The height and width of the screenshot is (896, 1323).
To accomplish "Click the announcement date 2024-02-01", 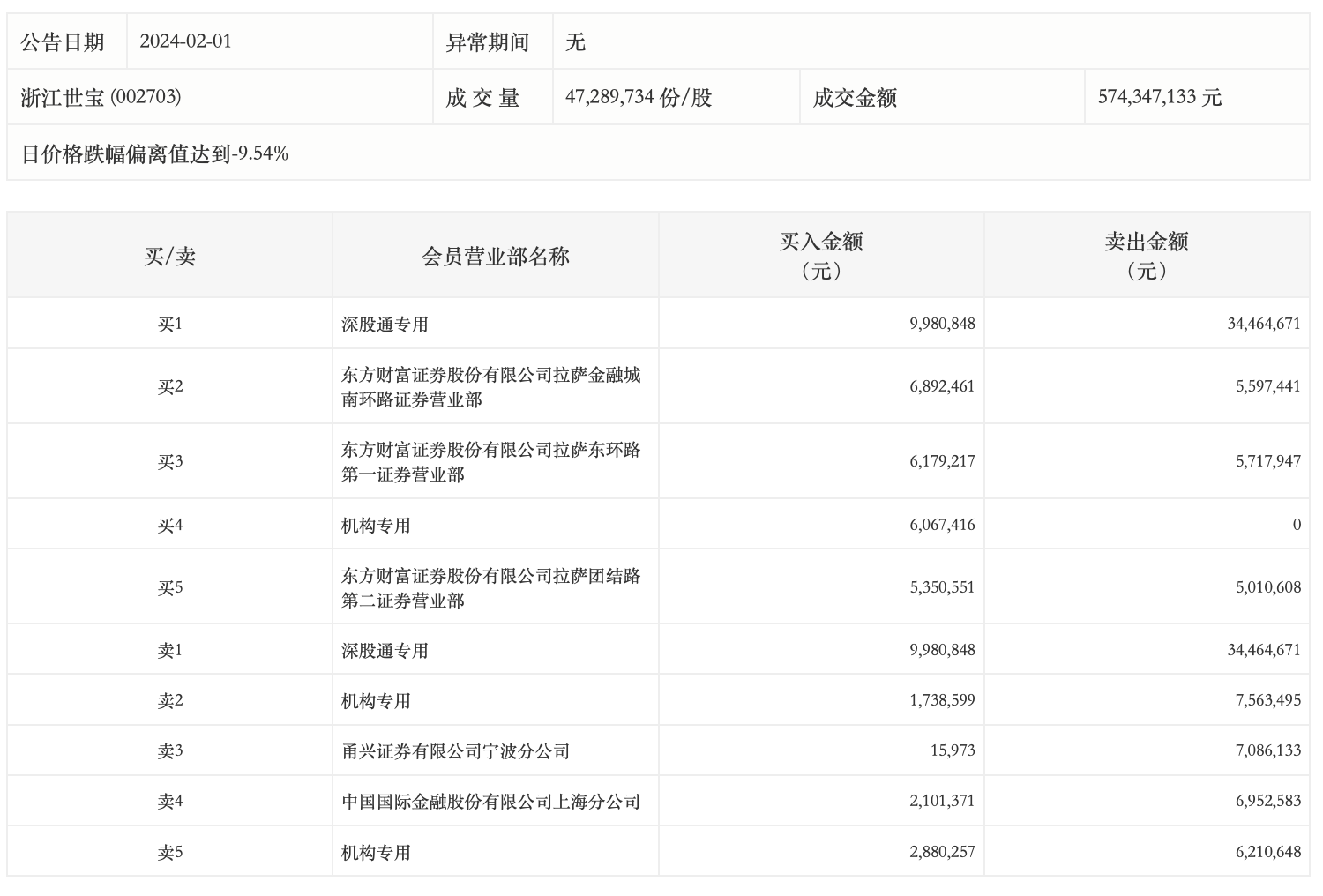I will [x=185, y=41].
